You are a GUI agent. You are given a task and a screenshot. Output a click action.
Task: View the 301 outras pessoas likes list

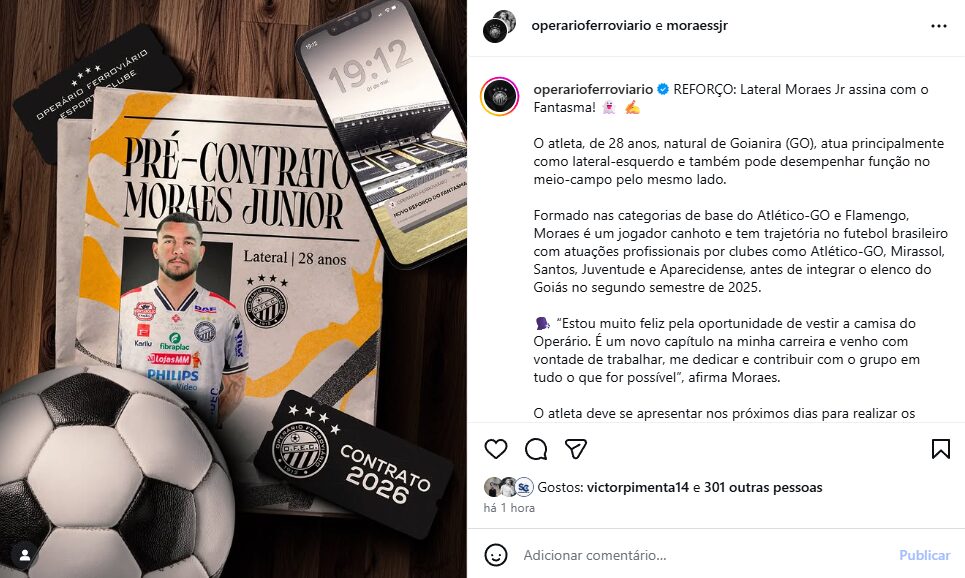tap(763, 488)
